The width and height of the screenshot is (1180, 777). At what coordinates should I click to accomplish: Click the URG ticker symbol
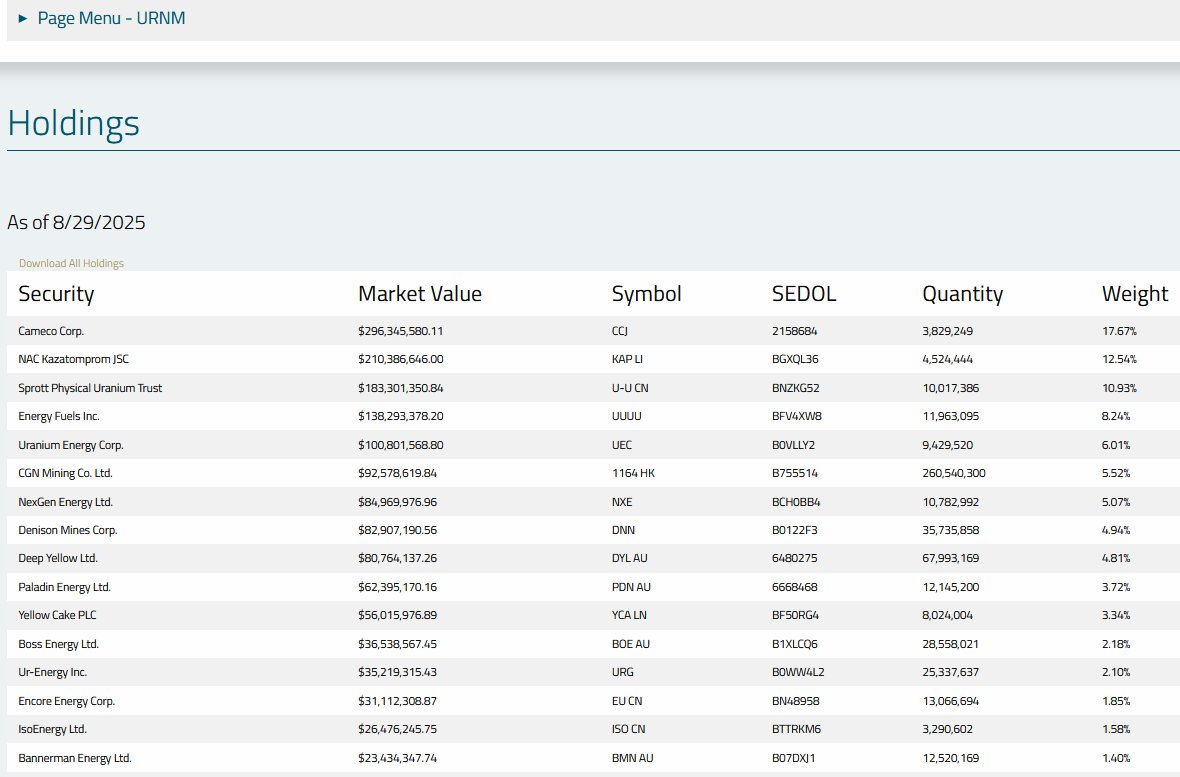pyautogui.click(x=622, y=672)
